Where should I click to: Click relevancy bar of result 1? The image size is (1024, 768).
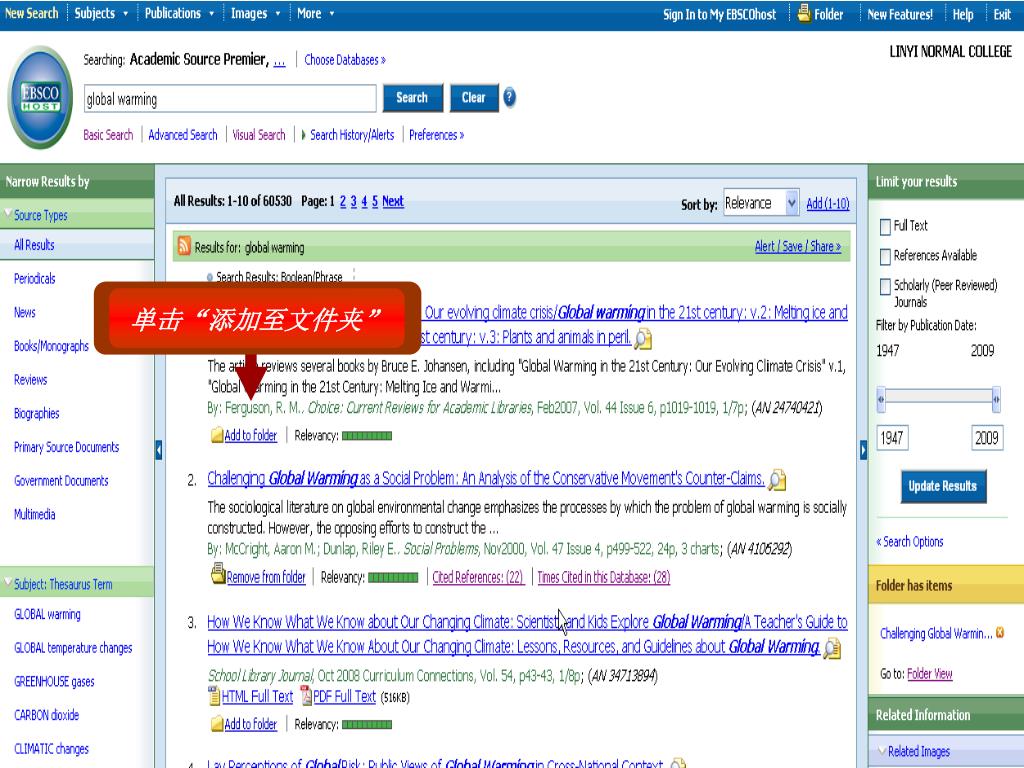367,436
